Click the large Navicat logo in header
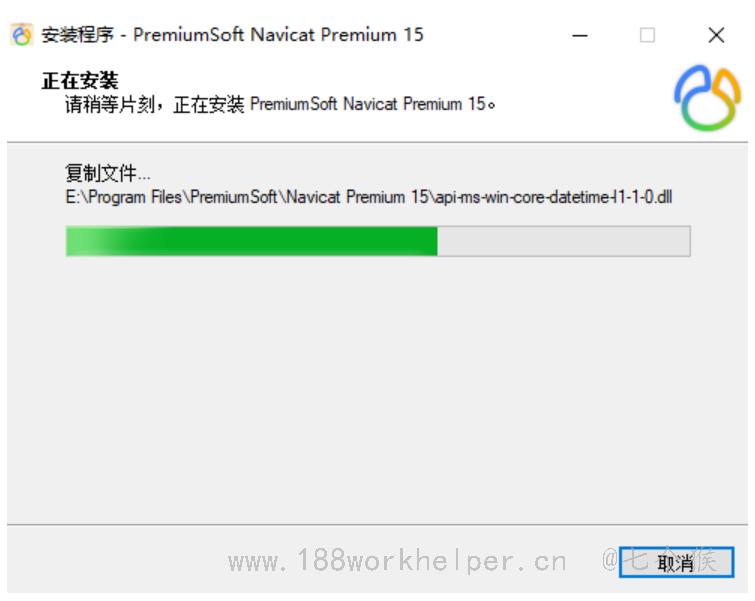This screenshot has width=755, height=601. (x=707, y=98)
